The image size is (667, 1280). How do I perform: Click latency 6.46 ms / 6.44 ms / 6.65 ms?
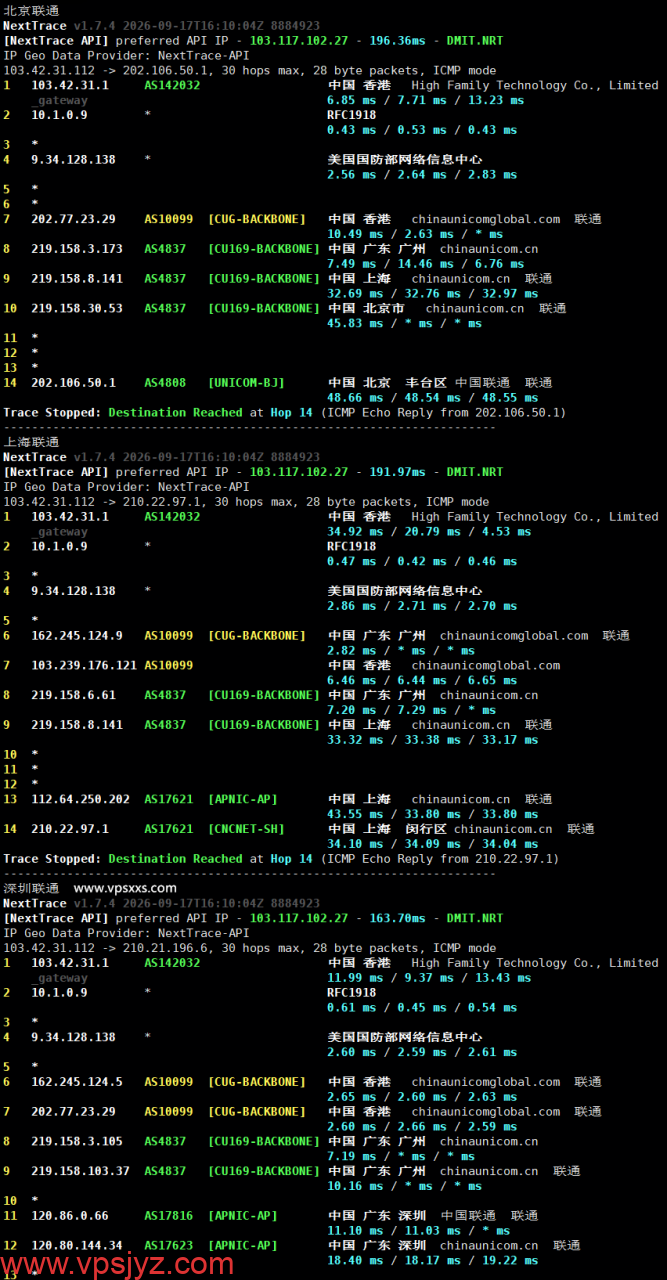pyautogui.click(x=422, y=680)
